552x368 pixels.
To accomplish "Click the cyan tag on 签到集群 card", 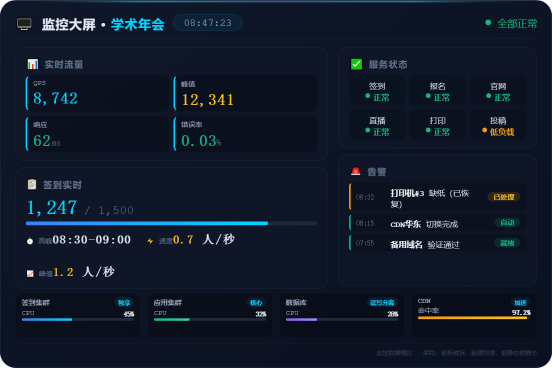I will point(124,302).
